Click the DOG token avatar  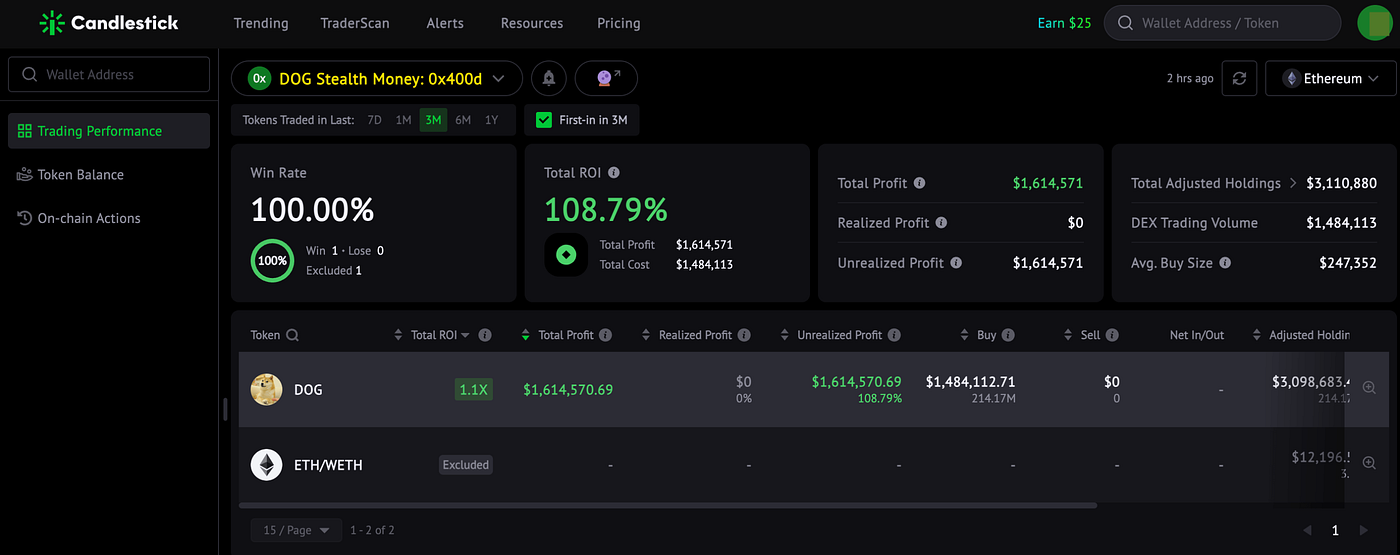point(266,389)
